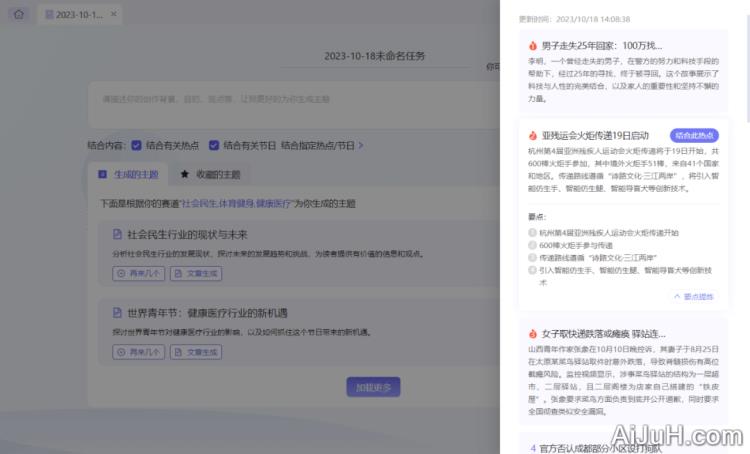Click the flame icon beside 男子走失25年回家
Screen dimensions: 750x454
tap(533, 46)
